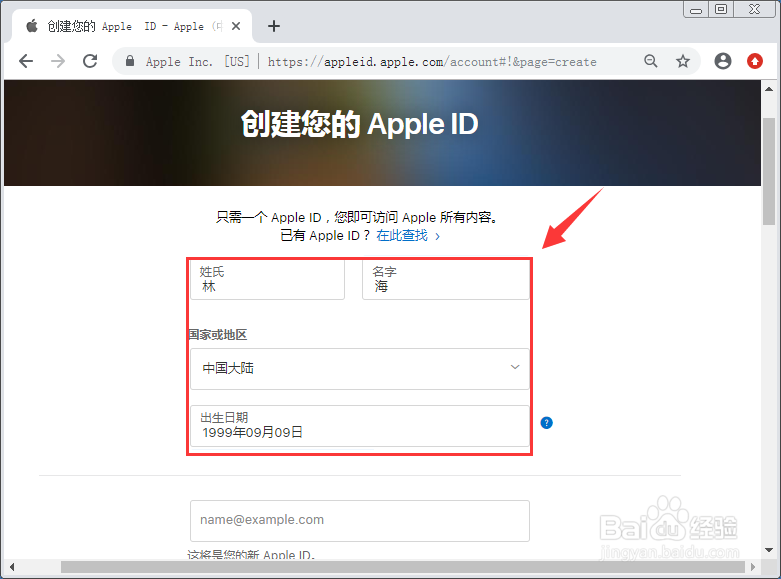The height and width of the screenshot is (579, 781).
Task: Click the name@example.com email field
Action: tap(360, 521)
